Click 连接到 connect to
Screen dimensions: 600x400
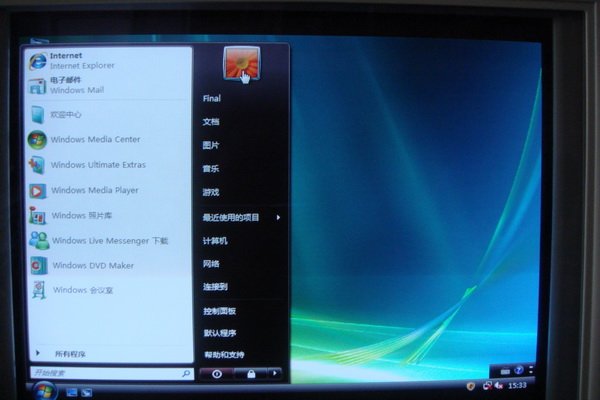pyautogui.click(x=215, y=287)
